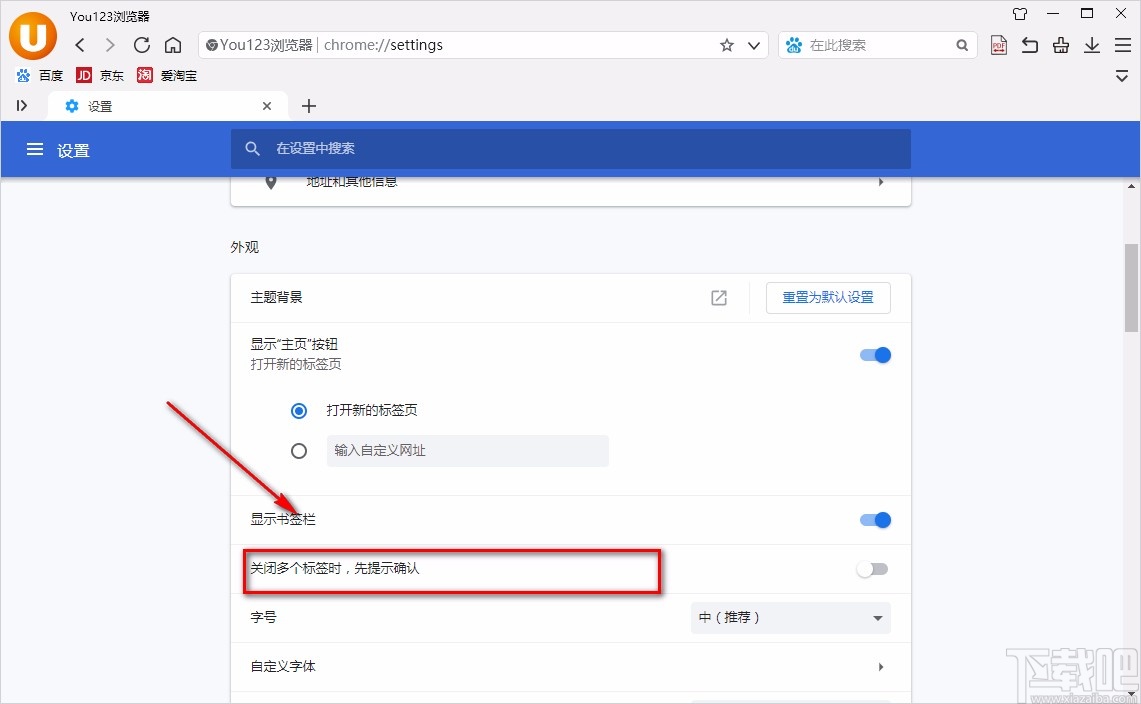
Task: Select the 输入自定义网址 radio button
Action: (299, 451)
